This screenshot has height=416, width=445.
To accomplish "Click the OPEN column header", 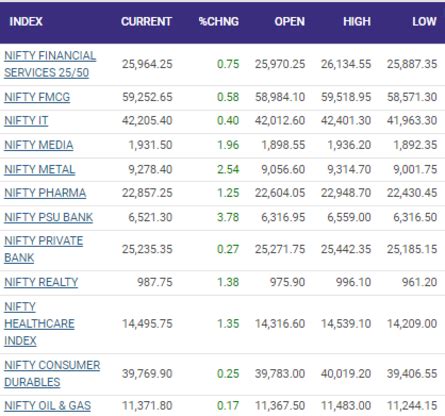I will (290, 22).
